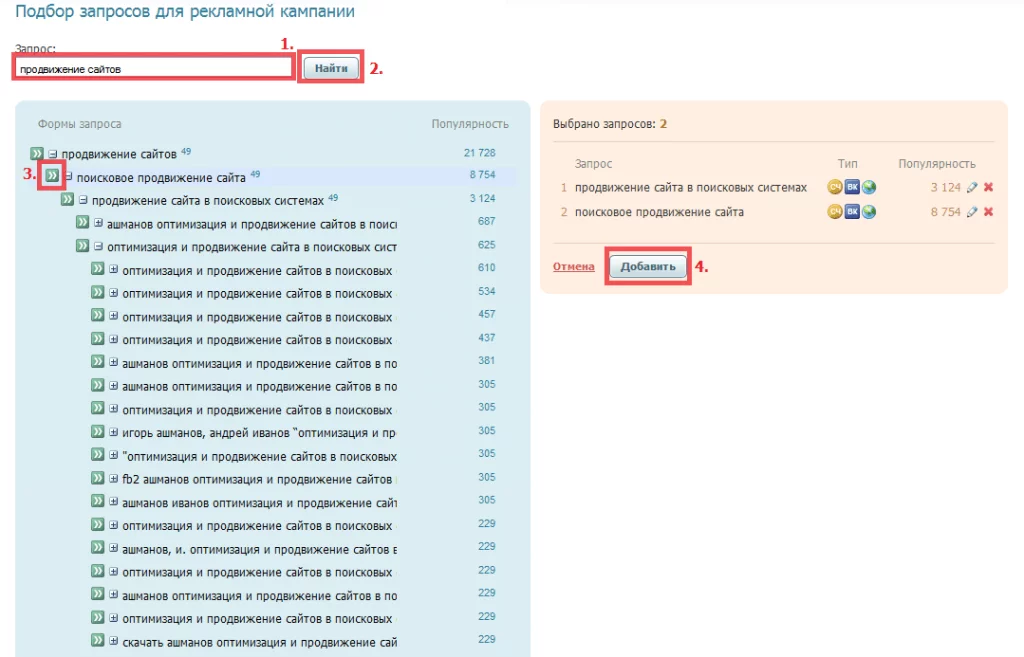Screen dimensions: 1024x657
Task: Click the blue ВК type icon in row 2
Action: (x=852, y=212)
